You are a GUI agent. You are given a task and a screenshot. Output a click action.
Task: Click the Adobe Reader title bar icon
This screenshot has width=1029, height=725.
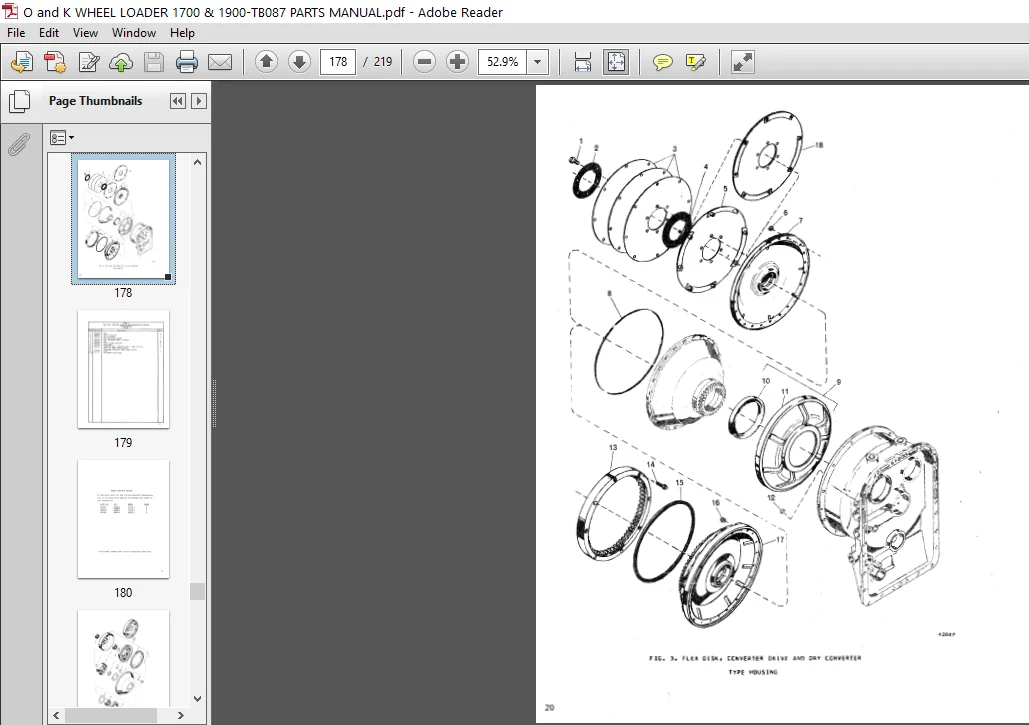(x=10, y=11)
